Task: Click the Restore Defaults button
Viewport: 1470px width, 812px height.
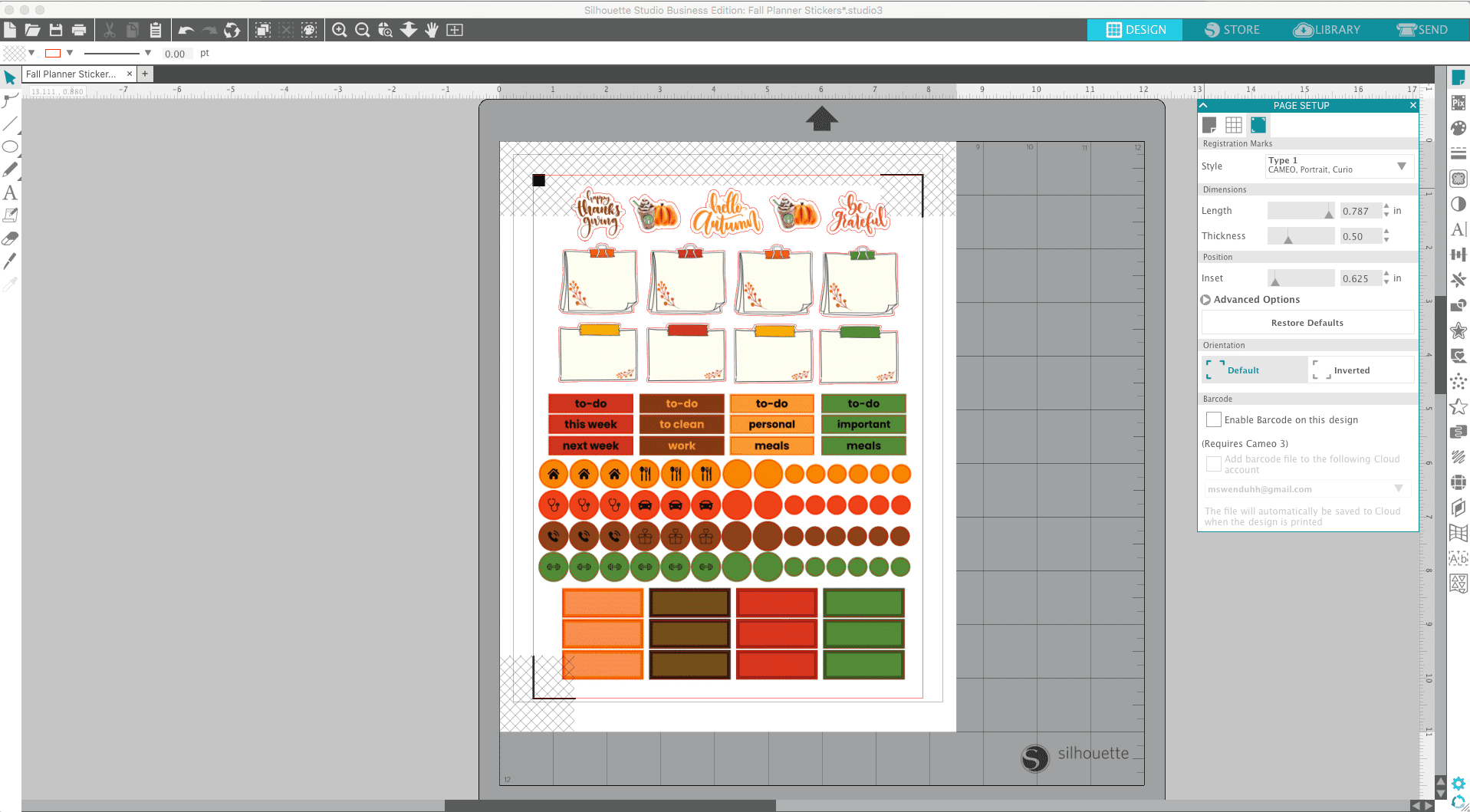Action: (x=1307, y=323)
